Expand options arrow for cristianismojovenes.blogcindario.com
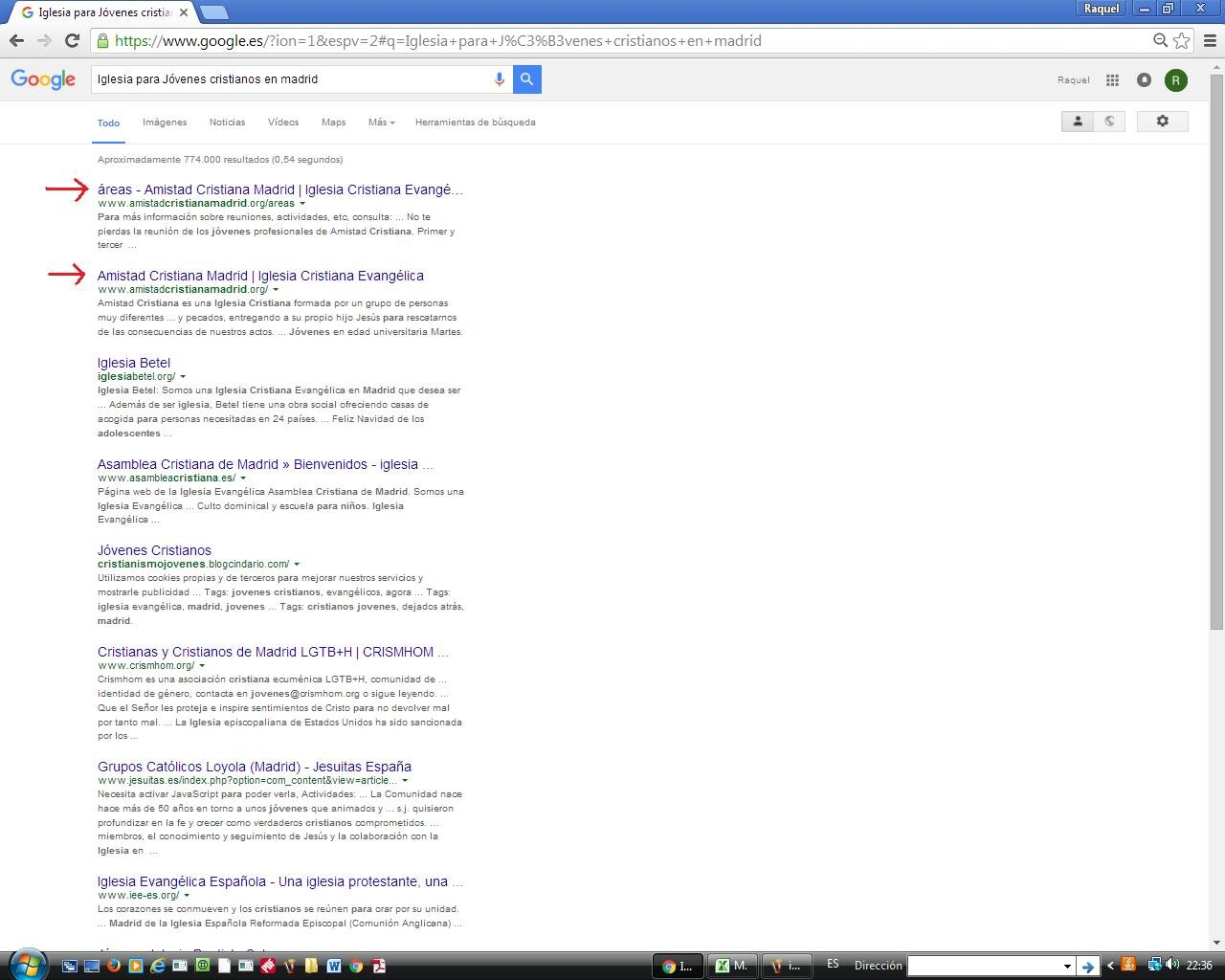This screenshot has height=980, width=1225. point(297,564)
